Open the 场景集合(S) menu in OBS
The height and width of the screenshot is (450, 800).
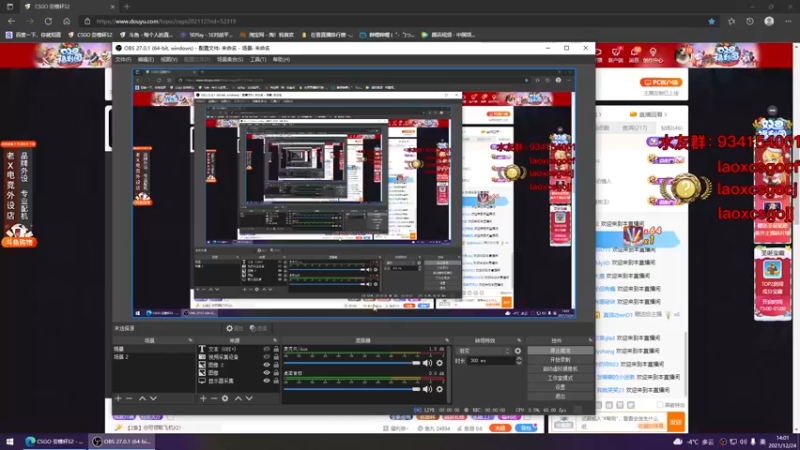(230, 60)
